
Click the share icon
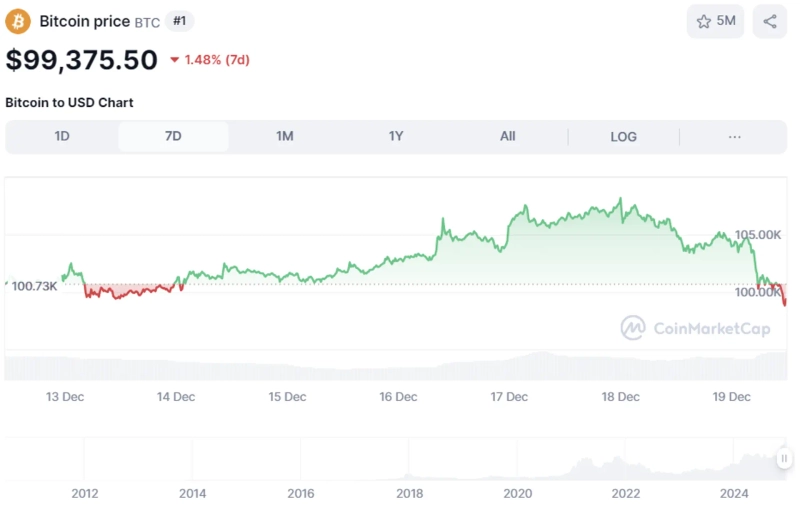(x=769, y=21)
